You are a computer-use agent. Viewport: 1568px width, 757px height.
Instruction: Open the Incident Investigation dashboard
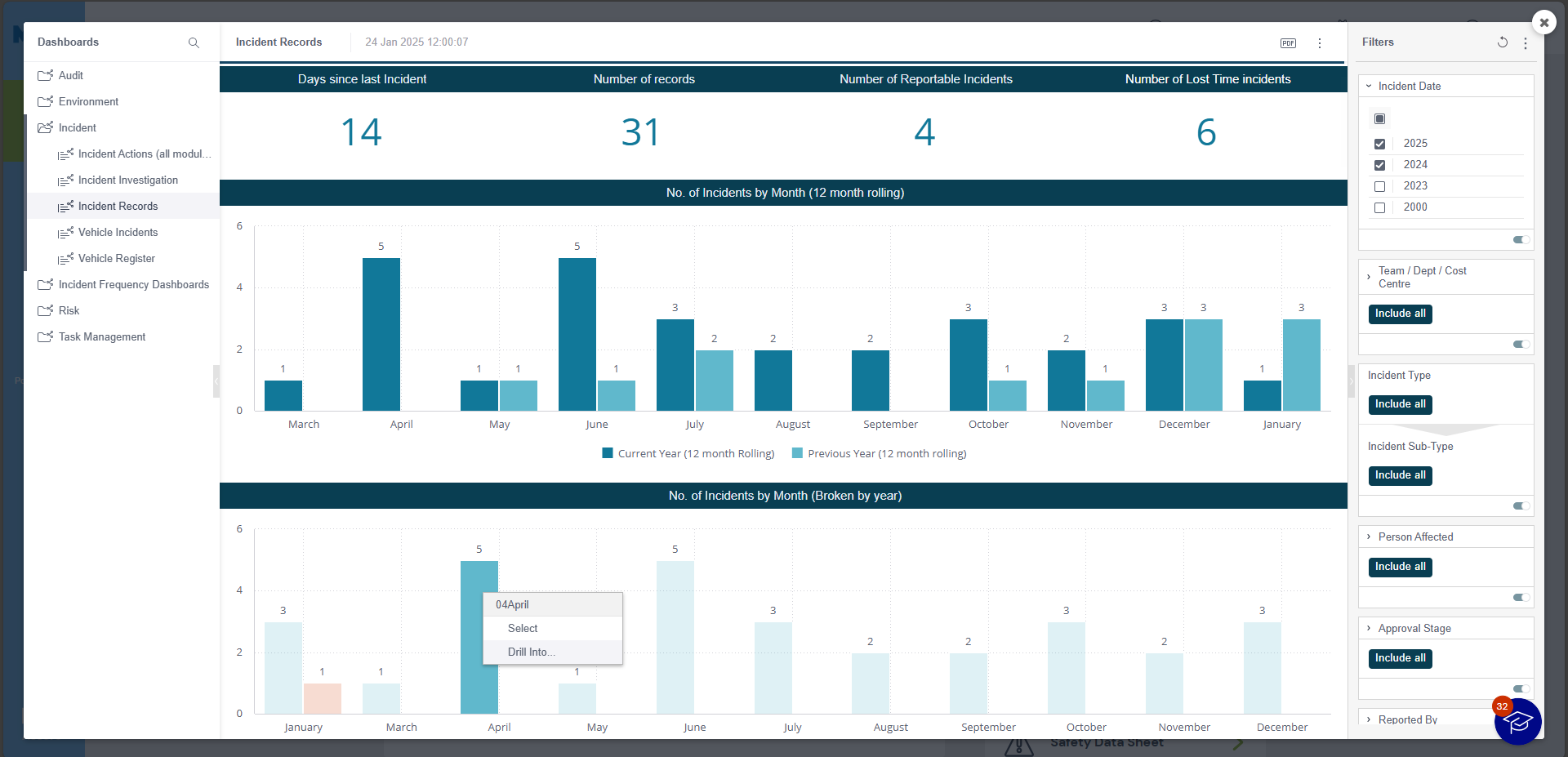click(127, 180)
